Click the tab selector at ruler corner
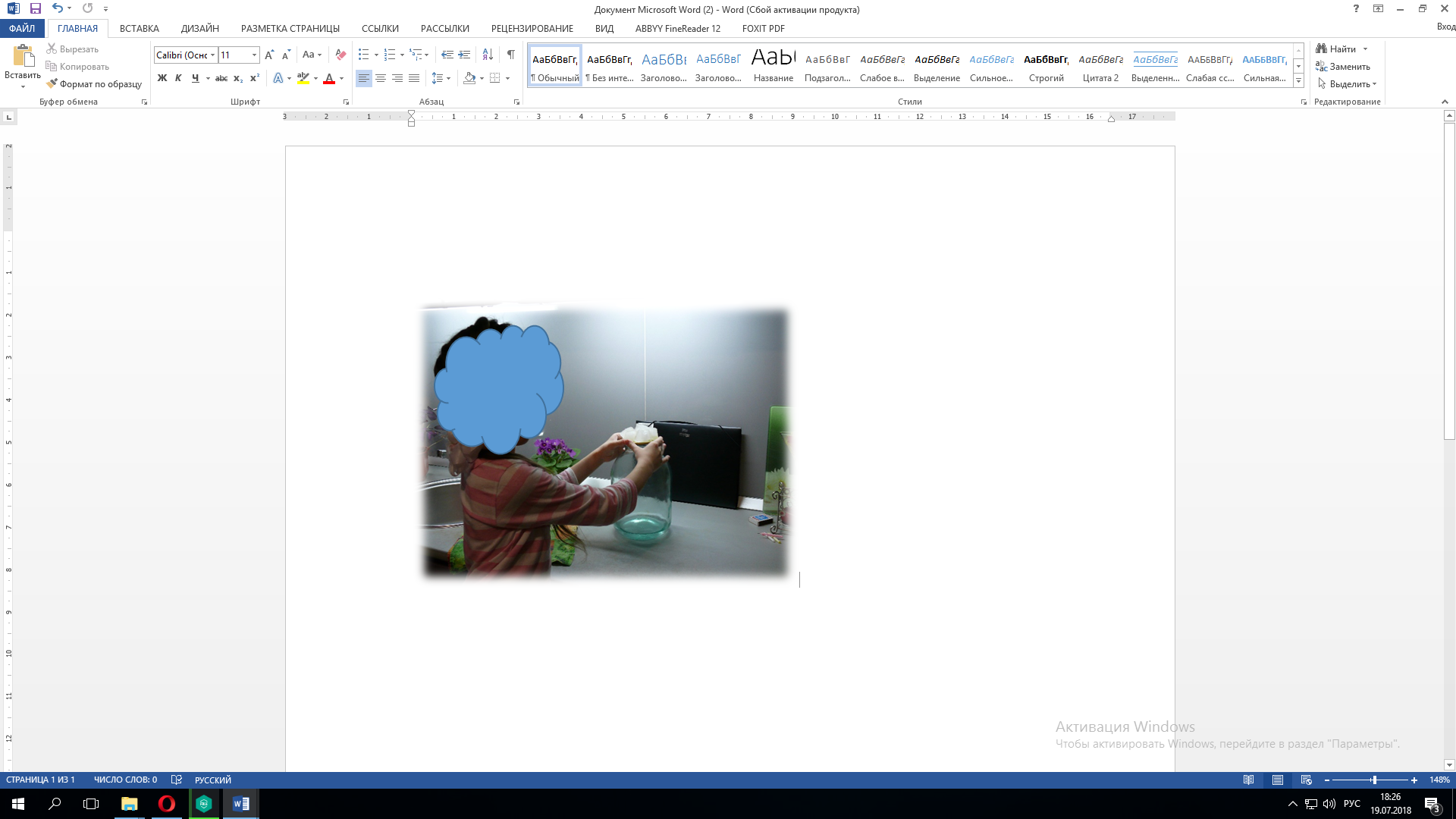 8,117
